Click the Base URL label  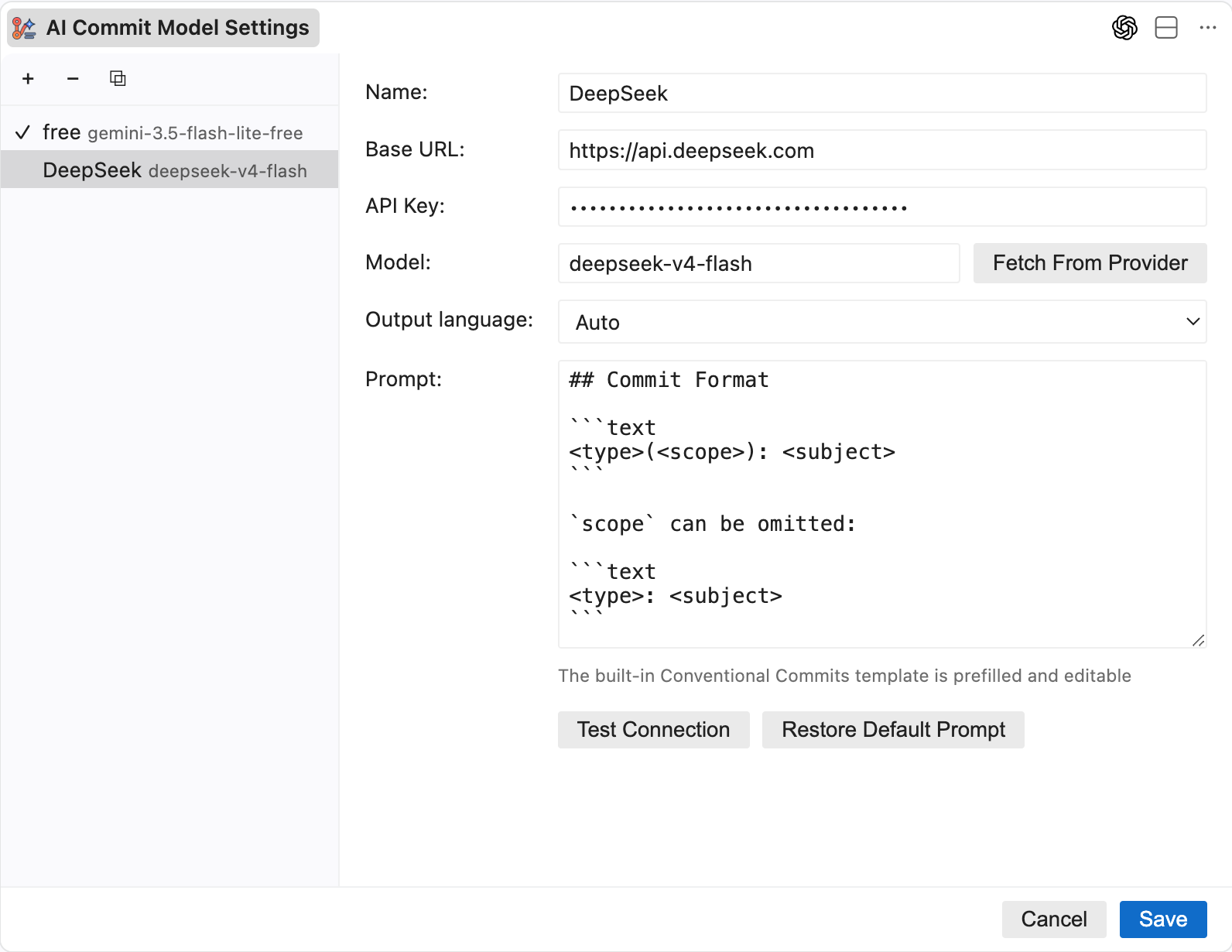pyautogui.click(x=415, y=149)
